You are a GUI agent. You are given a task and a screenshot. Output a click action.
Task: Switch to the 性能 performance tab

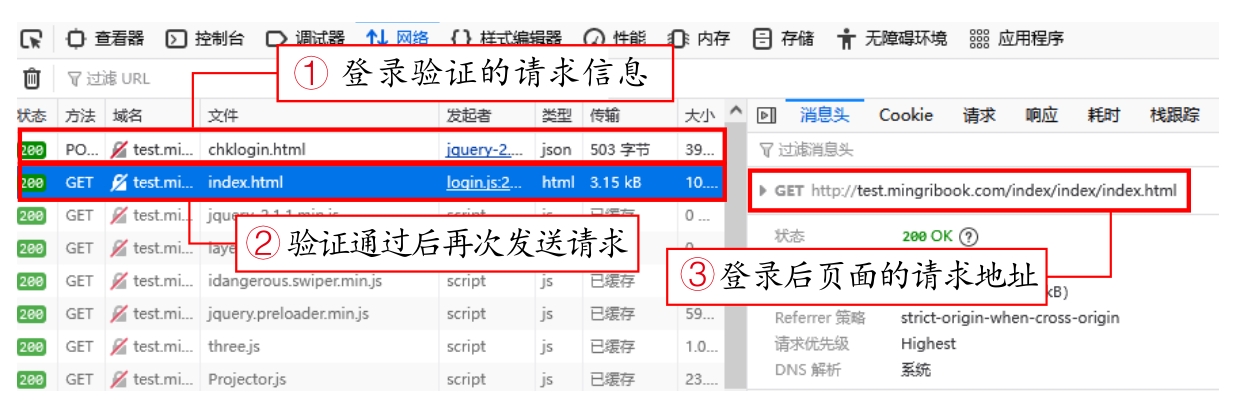click(614, 39)
